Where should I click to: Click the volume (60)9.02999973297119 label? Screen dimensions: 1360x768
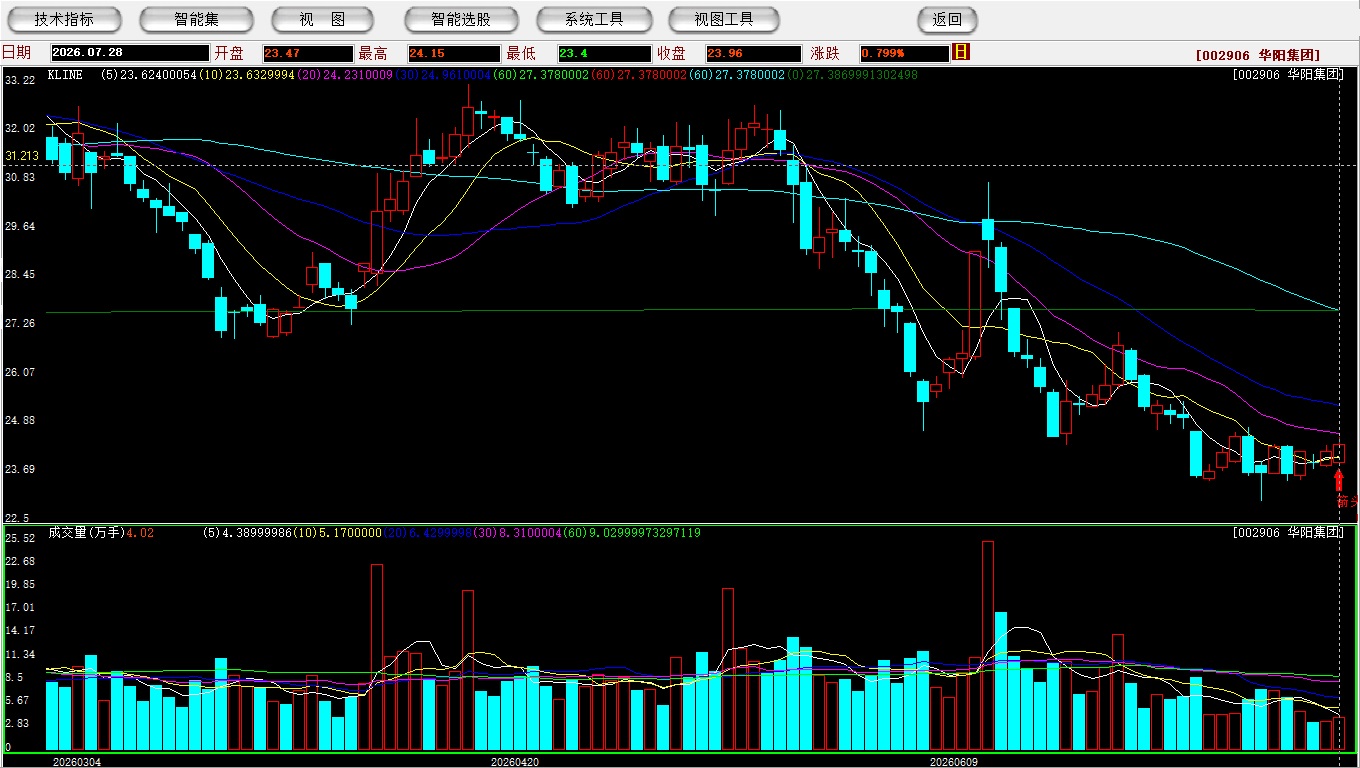631,533
